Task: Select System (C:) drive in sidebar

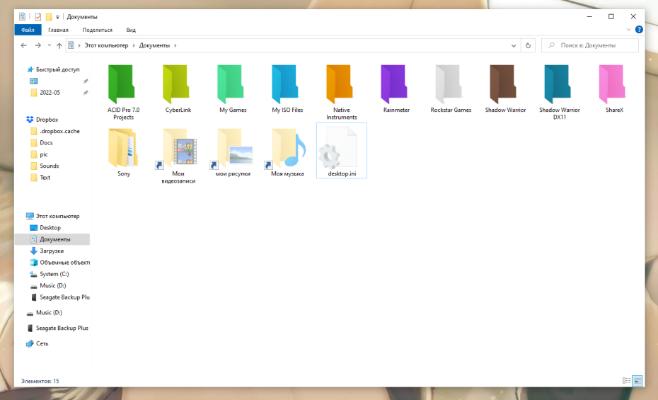Action: point(54,274)
